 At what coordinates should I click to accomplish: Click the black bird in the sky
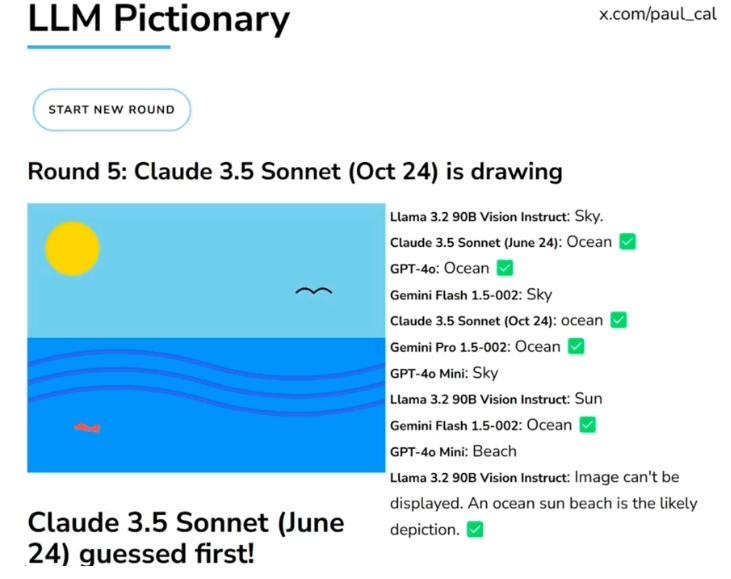[313, 291]
